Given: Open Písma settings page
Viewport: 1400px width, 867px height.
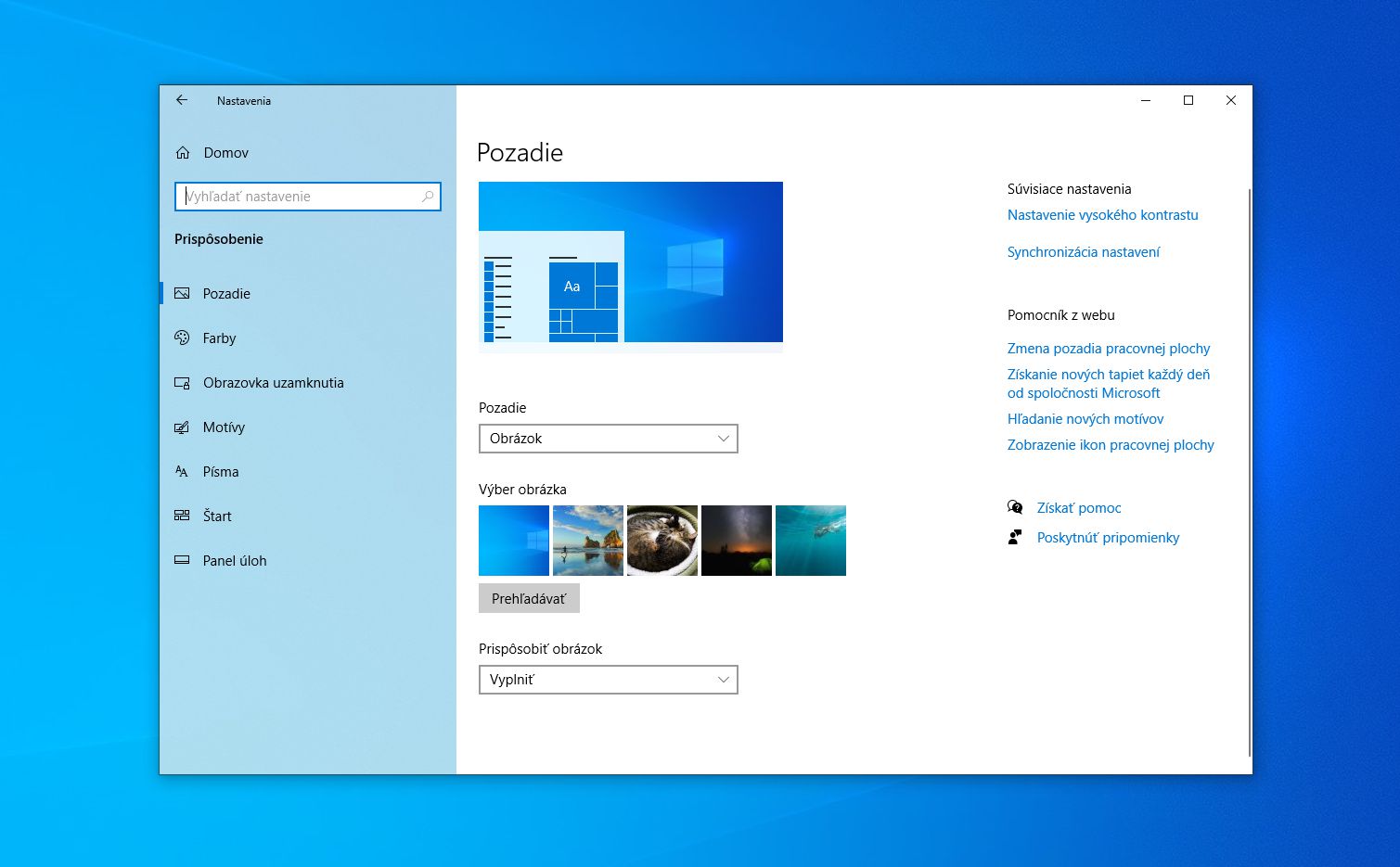Looking at the screenshot, I should [308, 471].
